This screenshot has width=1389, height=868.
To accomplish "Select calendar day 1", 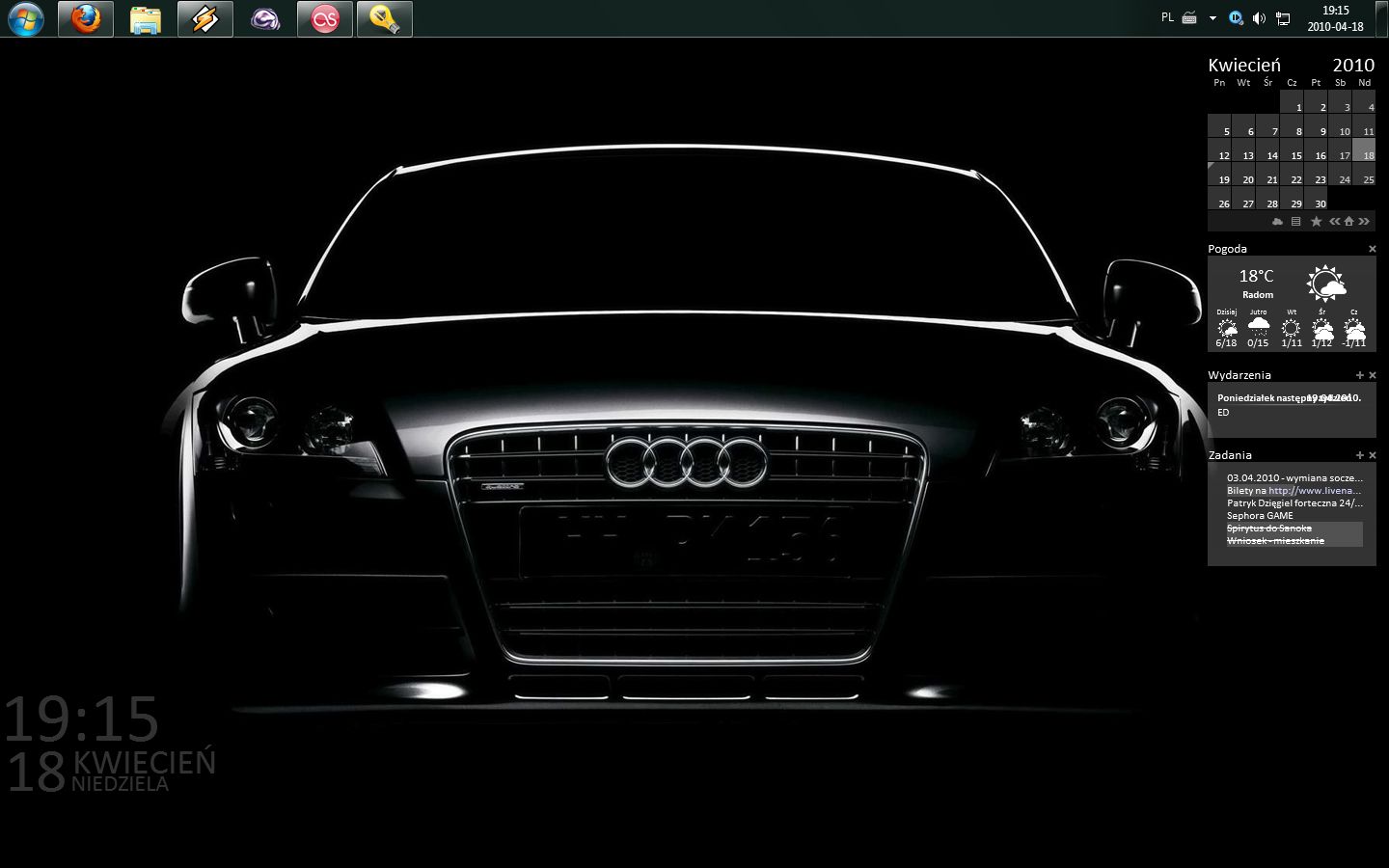I will (1292, 102).
